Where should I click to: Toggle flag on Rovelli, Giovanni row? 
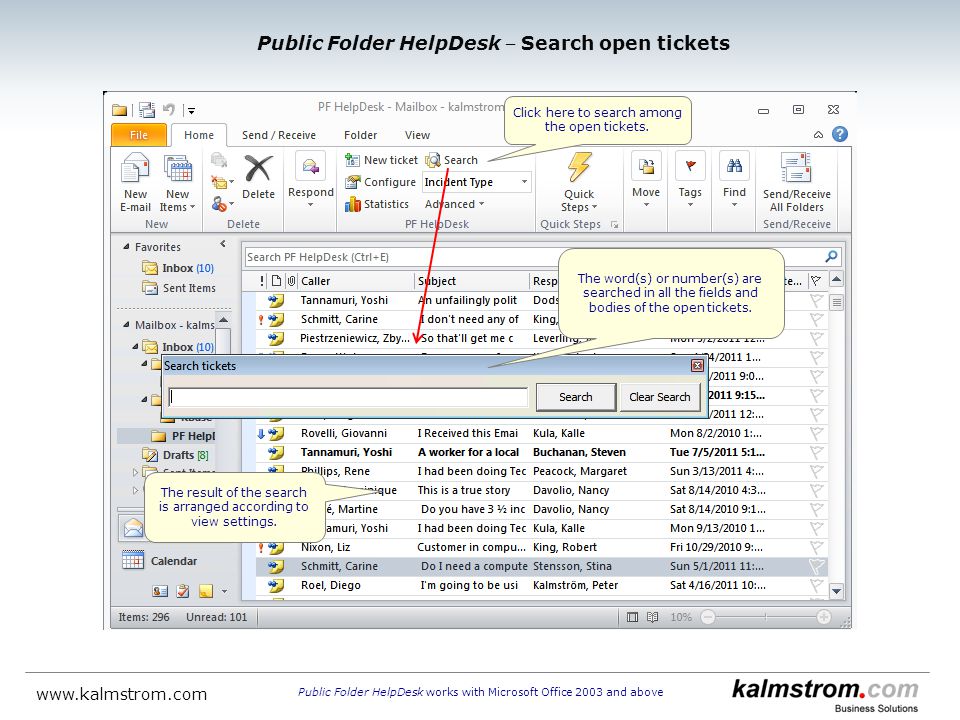[x=816, y=433]
